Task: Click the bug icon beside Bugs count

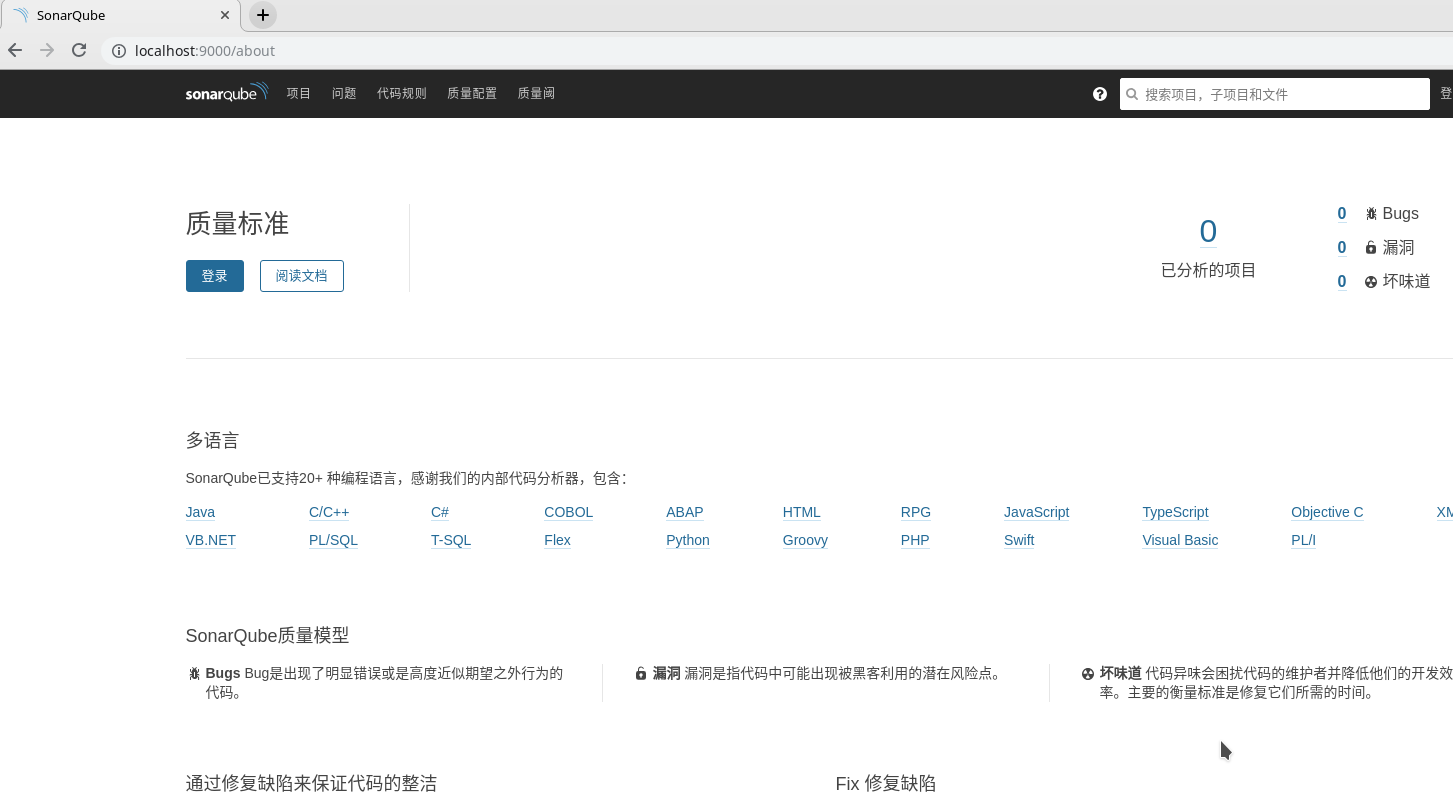Action: click(x=1371, y=214)
